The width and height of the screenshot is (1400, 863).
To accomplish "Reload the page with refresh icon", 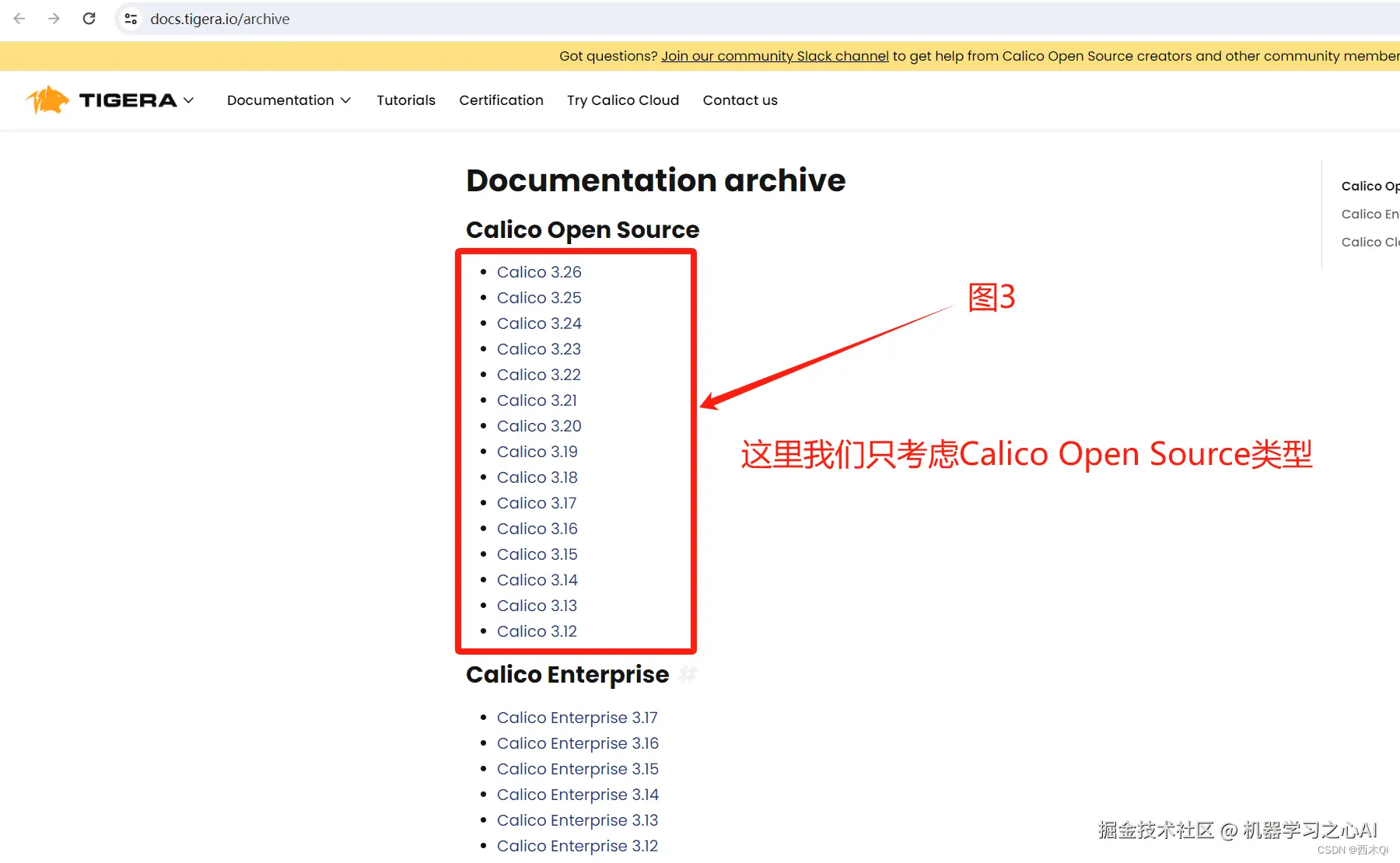I will 89,19.
